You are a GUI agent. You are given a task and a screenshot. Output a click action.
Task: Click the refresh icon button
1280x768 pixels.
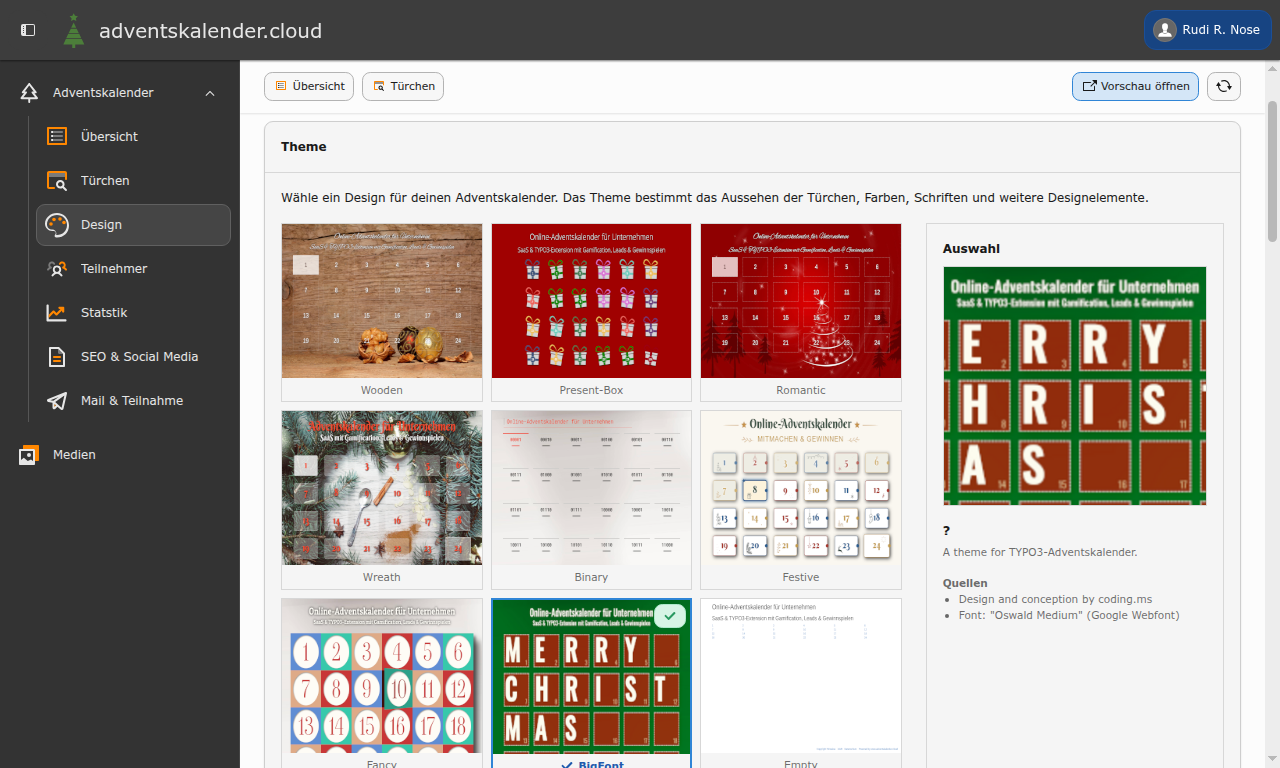1224,86
